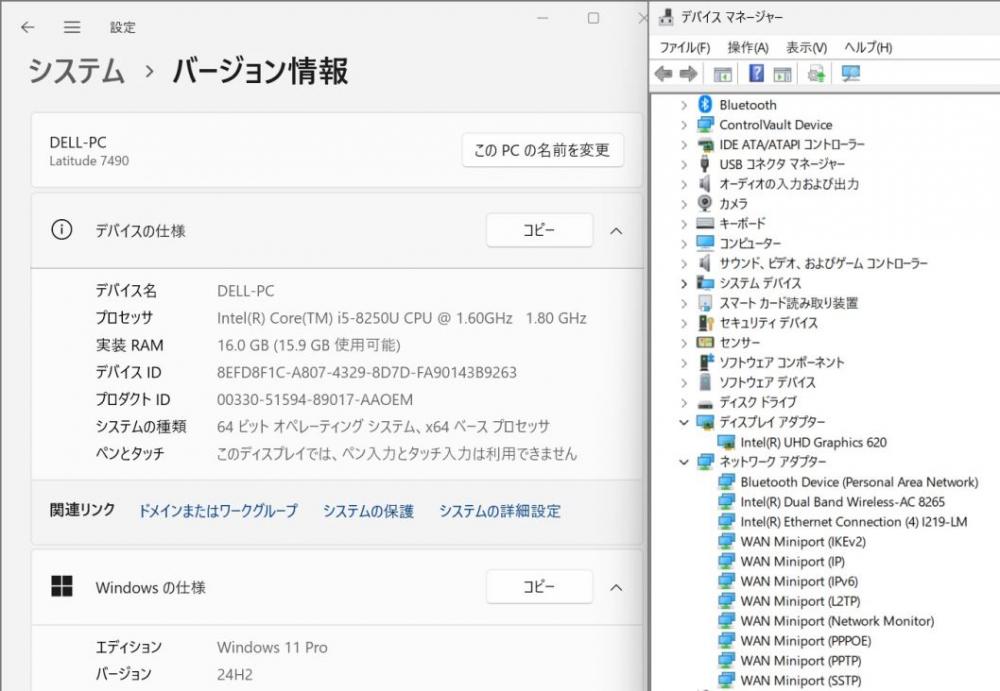This screenshot has width=1000, height=691.
Task: Click the keyboard category icon
Action: [x=705, y=223]
